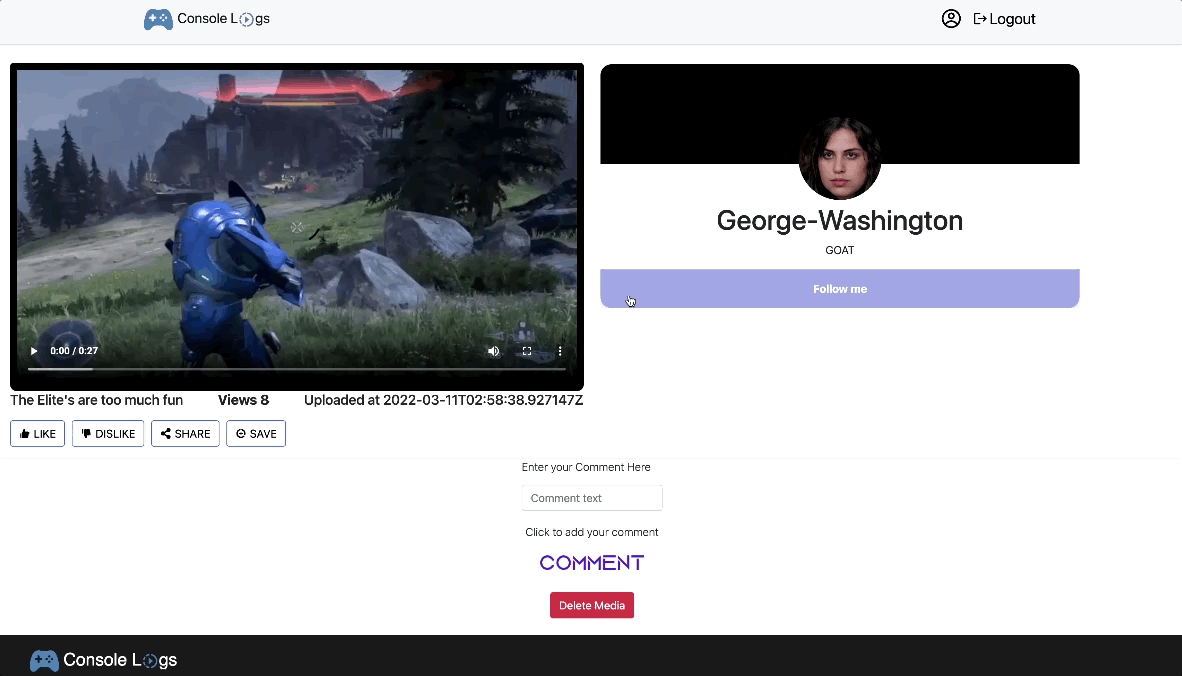Open the video's more options menu
Screen dimensions: 1182x676
(560, 351)
